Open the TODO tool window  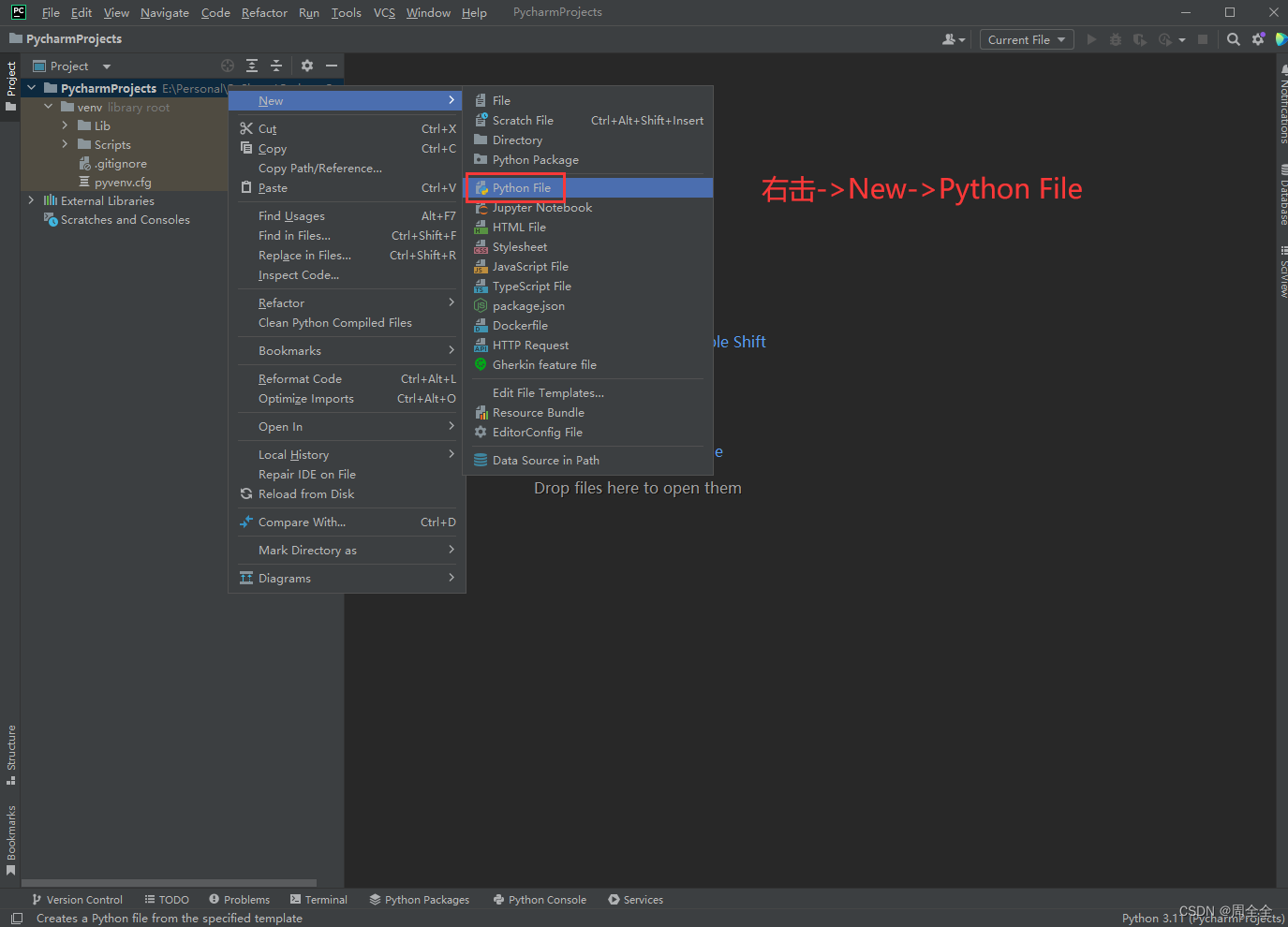(167, 900)
